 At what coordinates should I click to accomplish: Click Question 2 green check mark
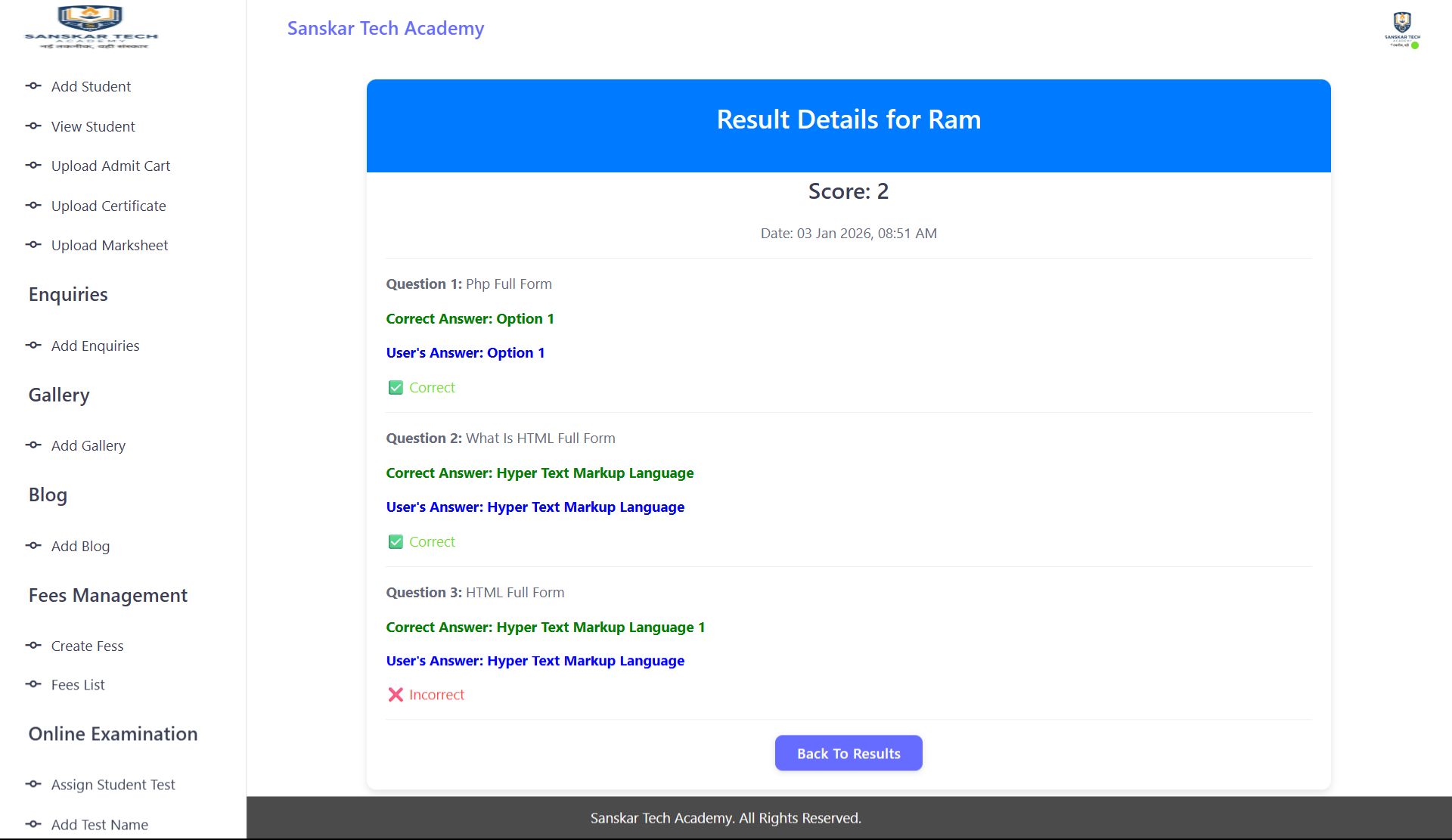click(x=396, y=542)
